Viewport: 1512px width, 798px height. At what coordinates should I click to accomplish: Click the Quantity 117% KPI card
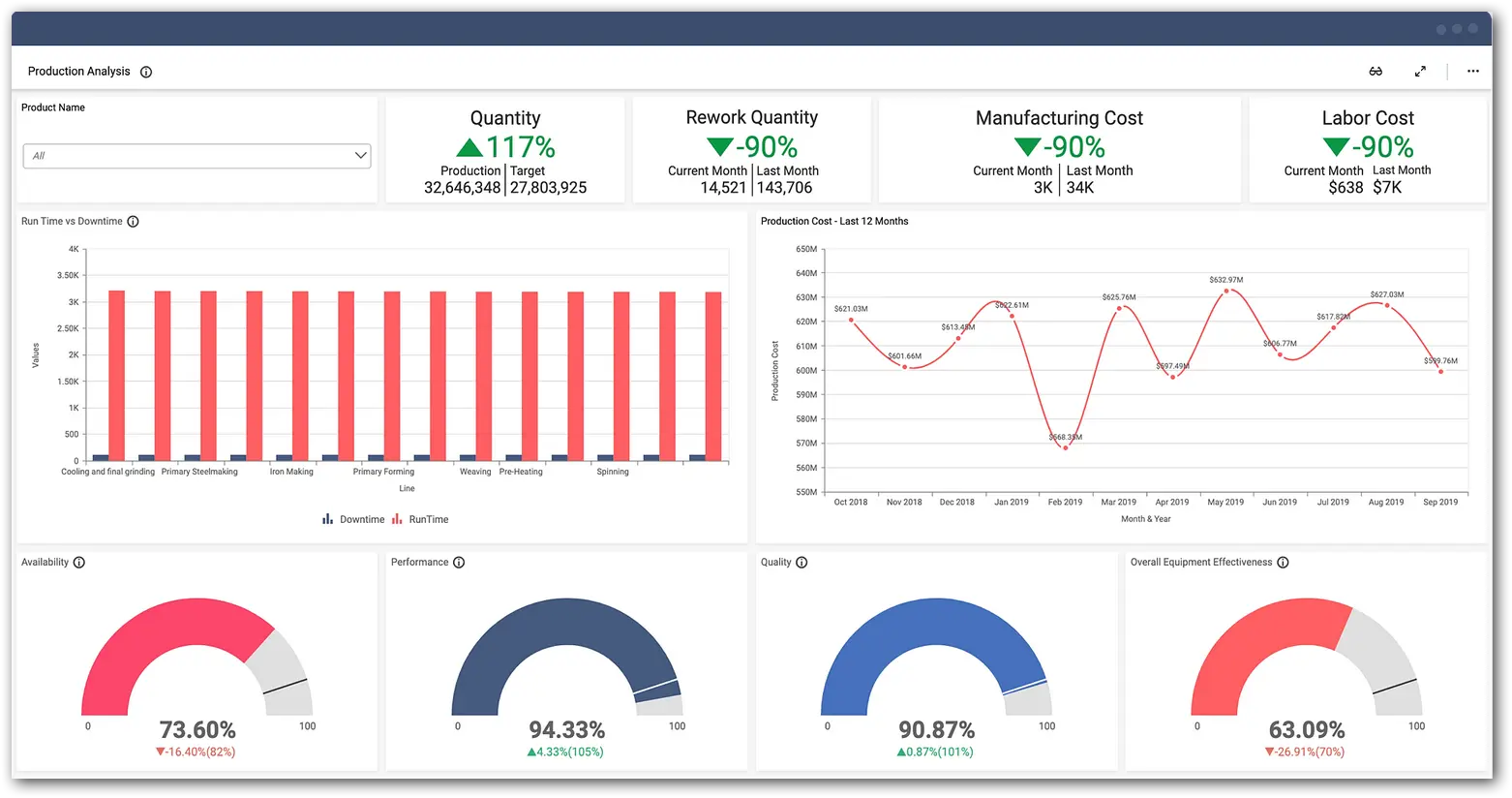[505, 150]
